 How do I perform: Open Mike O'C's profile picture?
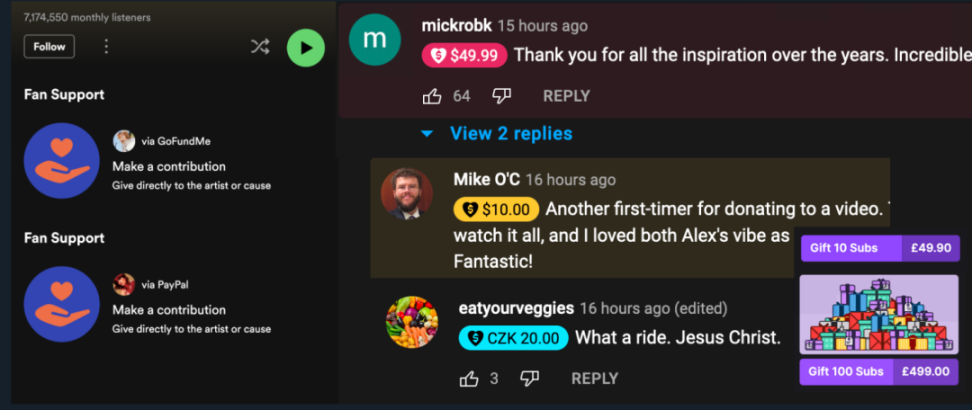tap(407, 194)
